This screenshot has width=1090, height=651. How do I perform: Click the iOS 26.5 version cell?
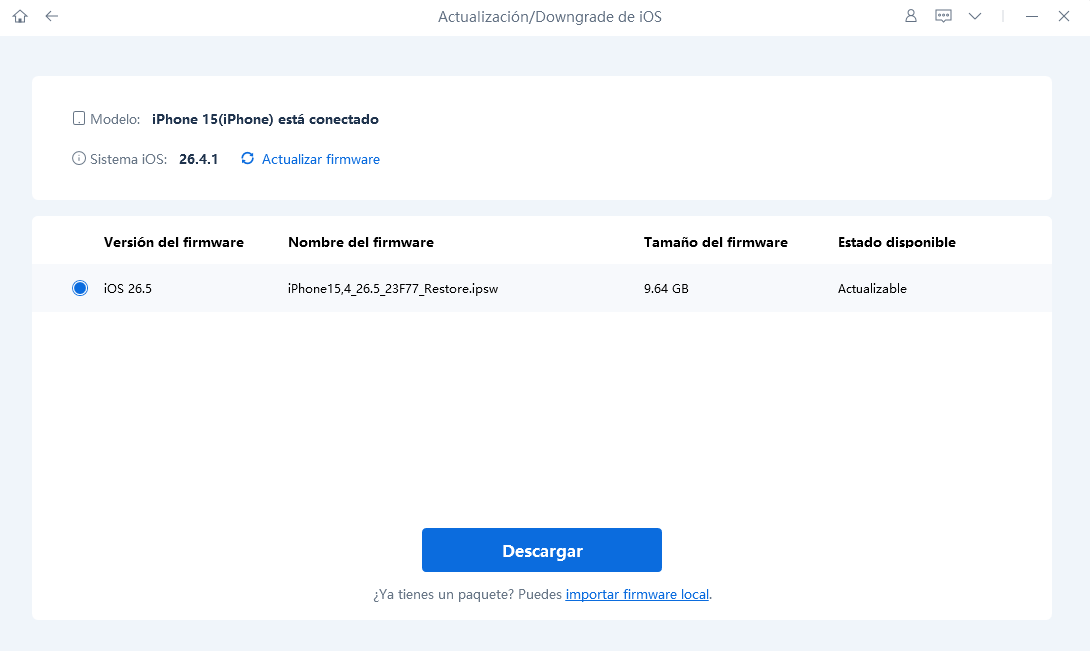point(128,289)
